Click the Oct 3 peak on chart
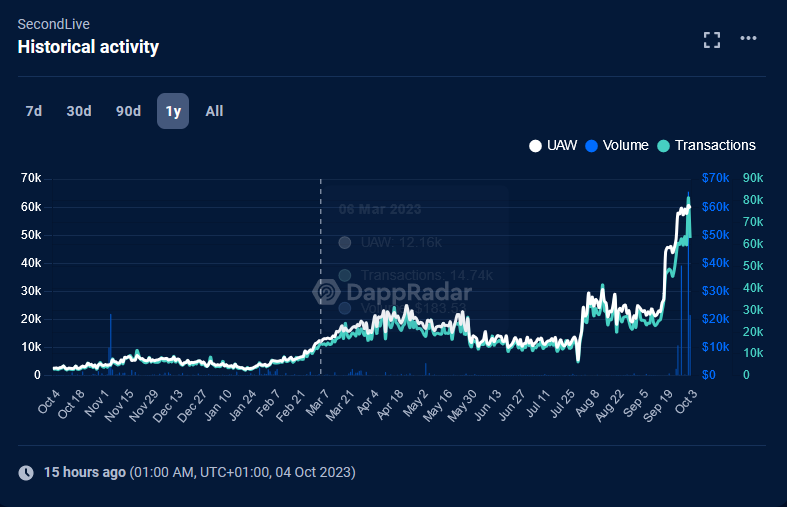Image resolution: width=787 pixels, height=507 pixels. tap(689, 201)
